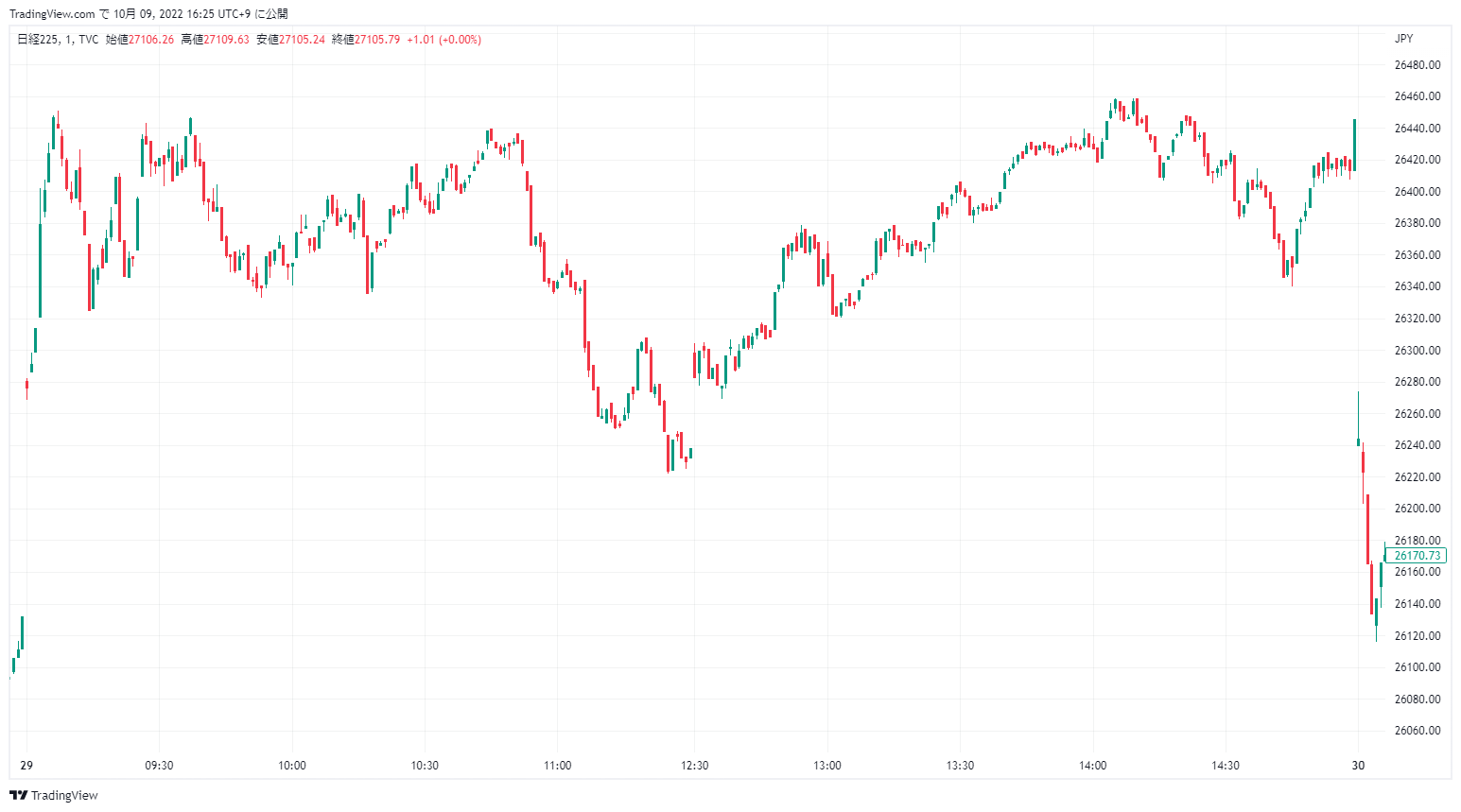Open the TradingView.com link in header

(x=52, y=14)
